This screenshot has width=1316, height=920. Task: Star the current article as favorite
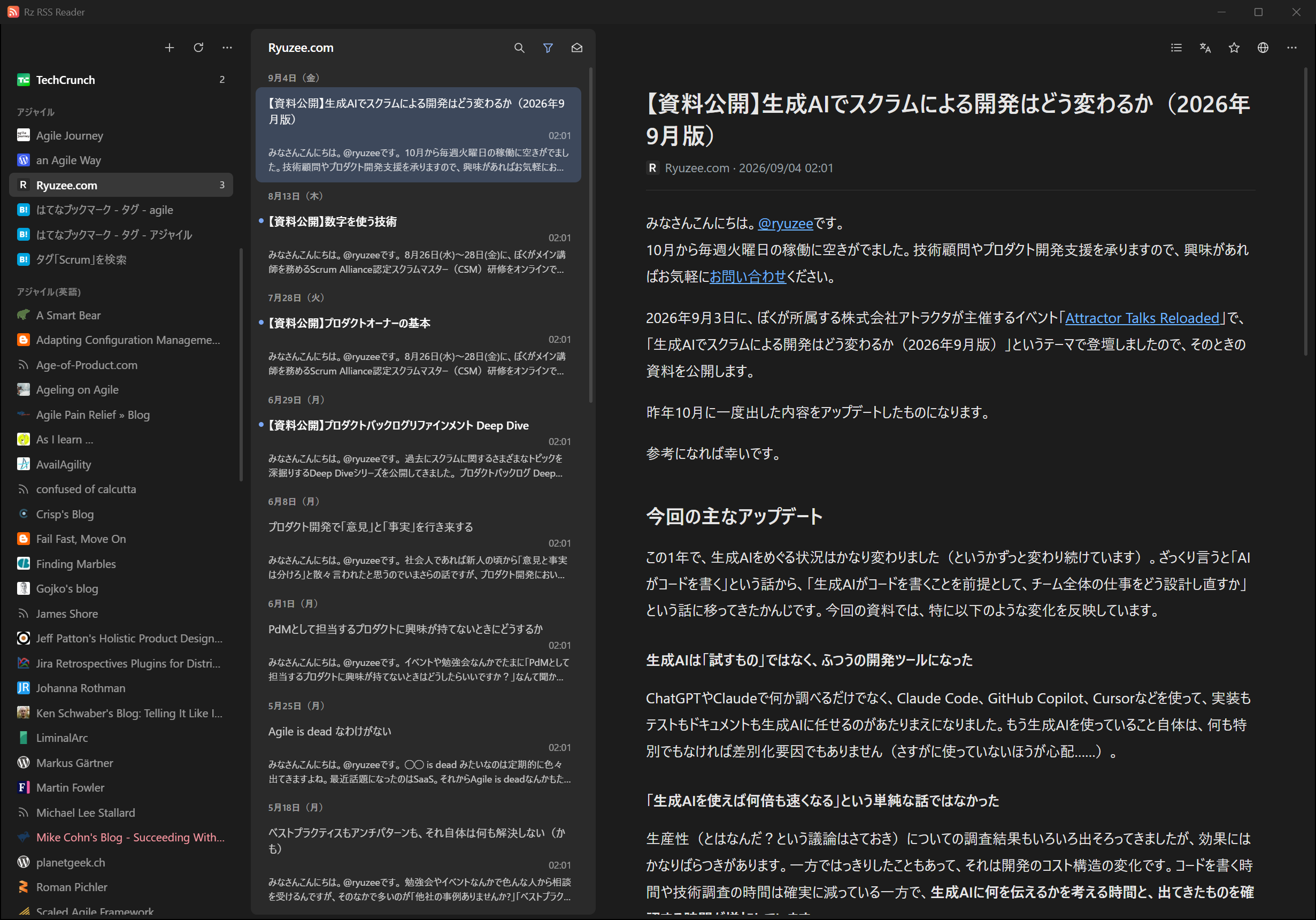1234,48
